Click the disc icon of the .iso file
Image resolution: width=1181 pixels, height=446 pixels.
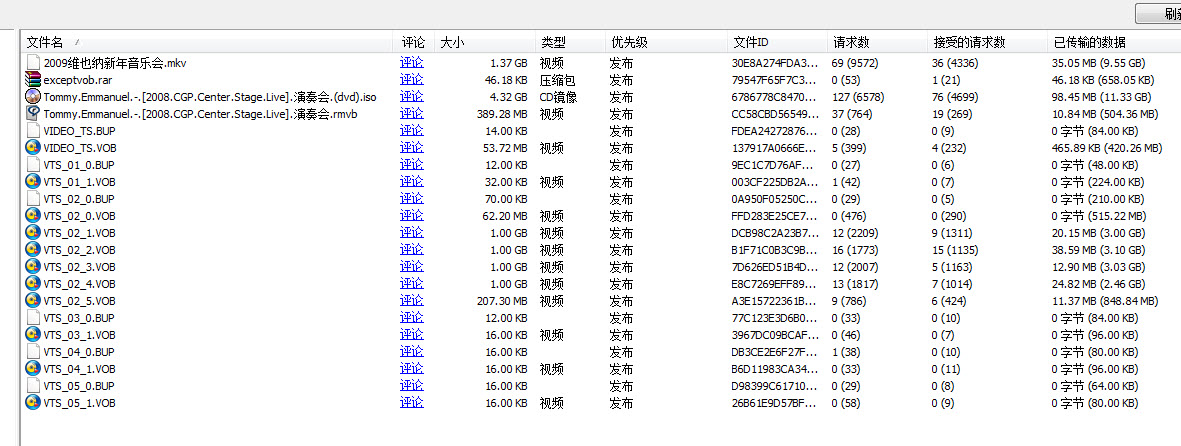(x=34, y=97)
